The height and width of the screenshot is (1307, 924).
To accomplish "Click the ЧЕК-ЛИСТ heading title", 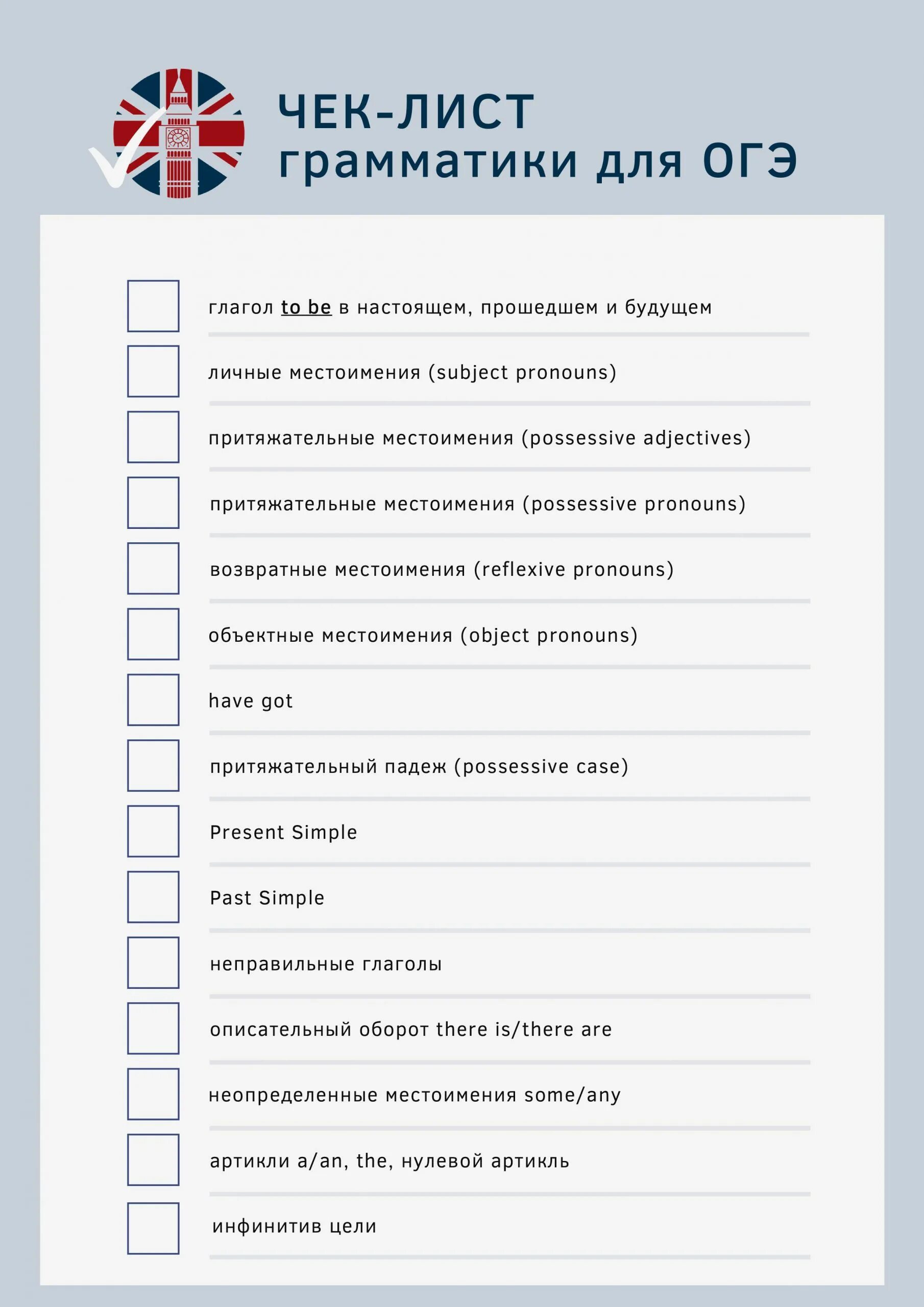I will point(406,112).
